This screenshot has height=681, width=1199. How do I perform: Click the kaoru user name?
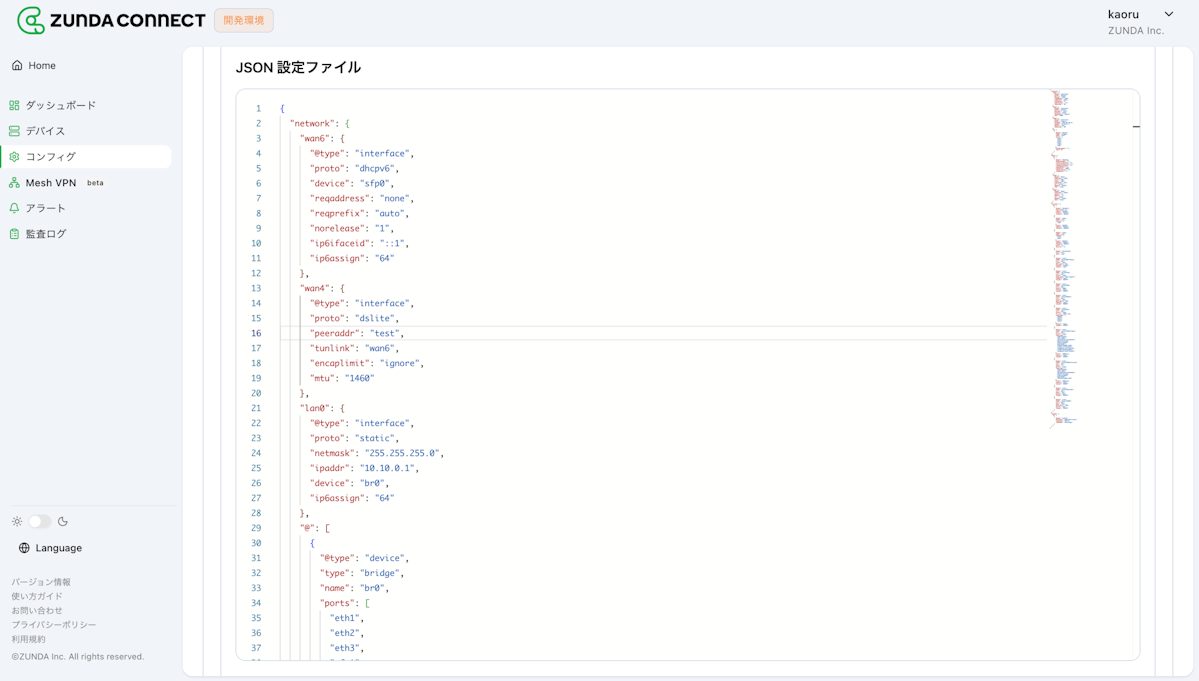1123,15
